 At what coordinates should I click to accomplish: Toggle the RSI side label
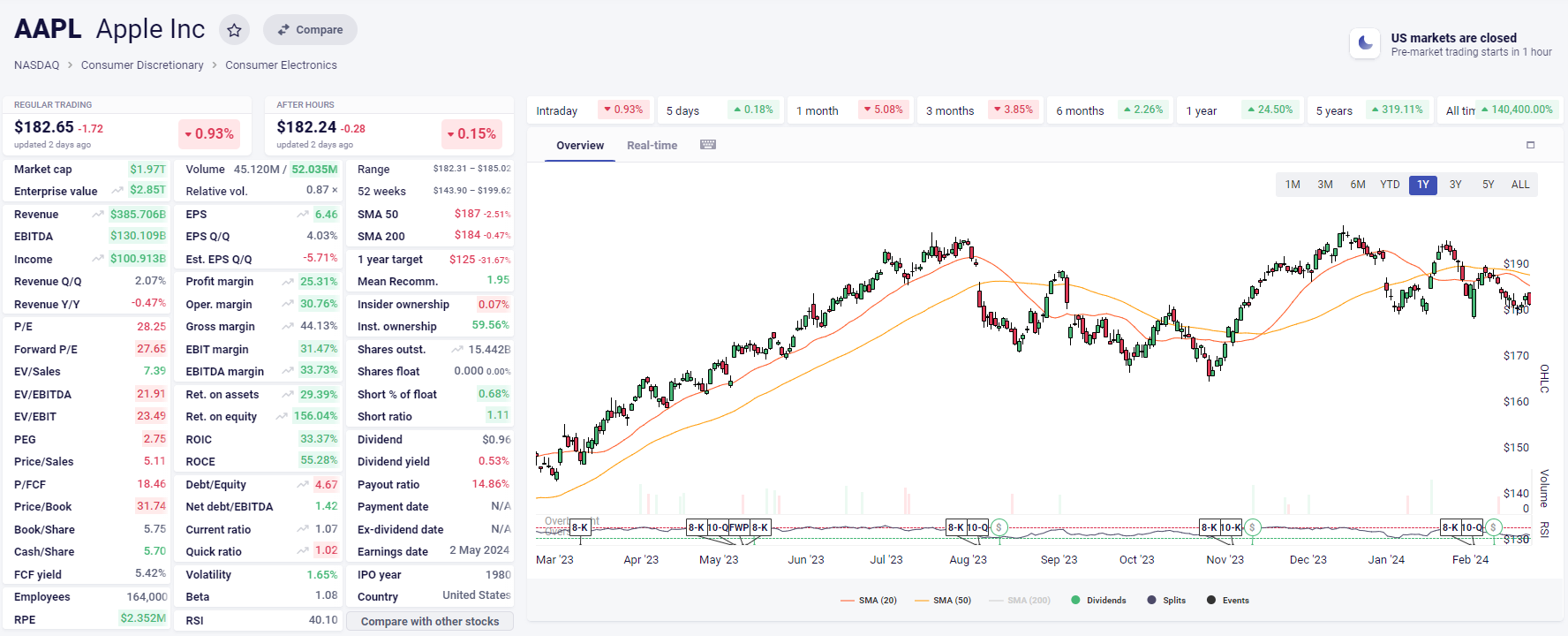1544,530
